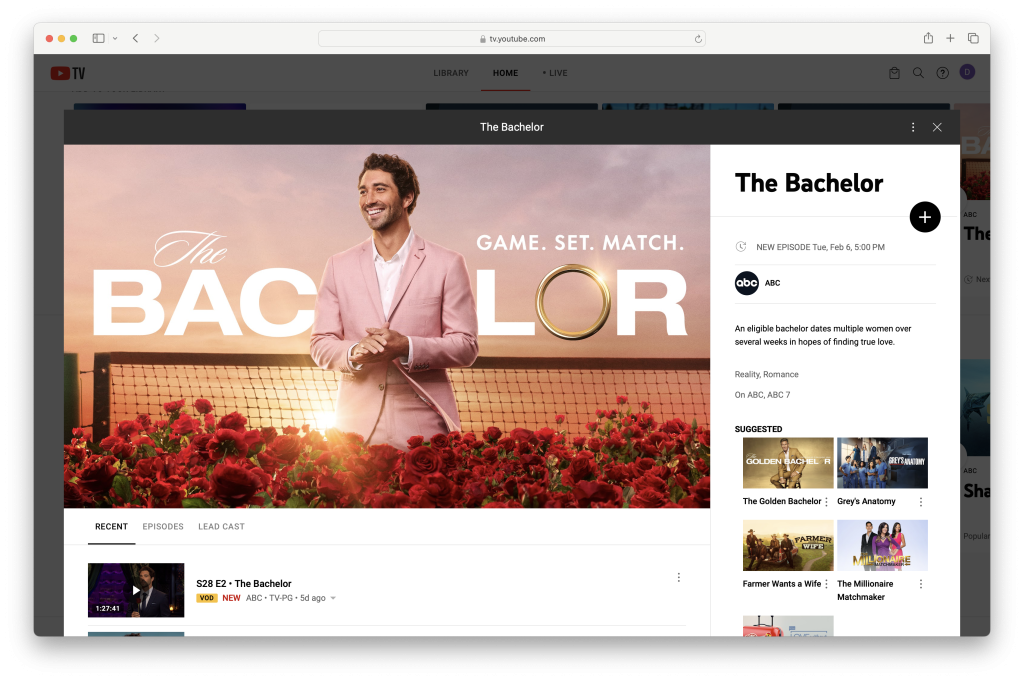1024x681 pixels.
Task: Expand the sidebar dropdown chevron in Safari toolbar
Action: (x=115, y=39)
